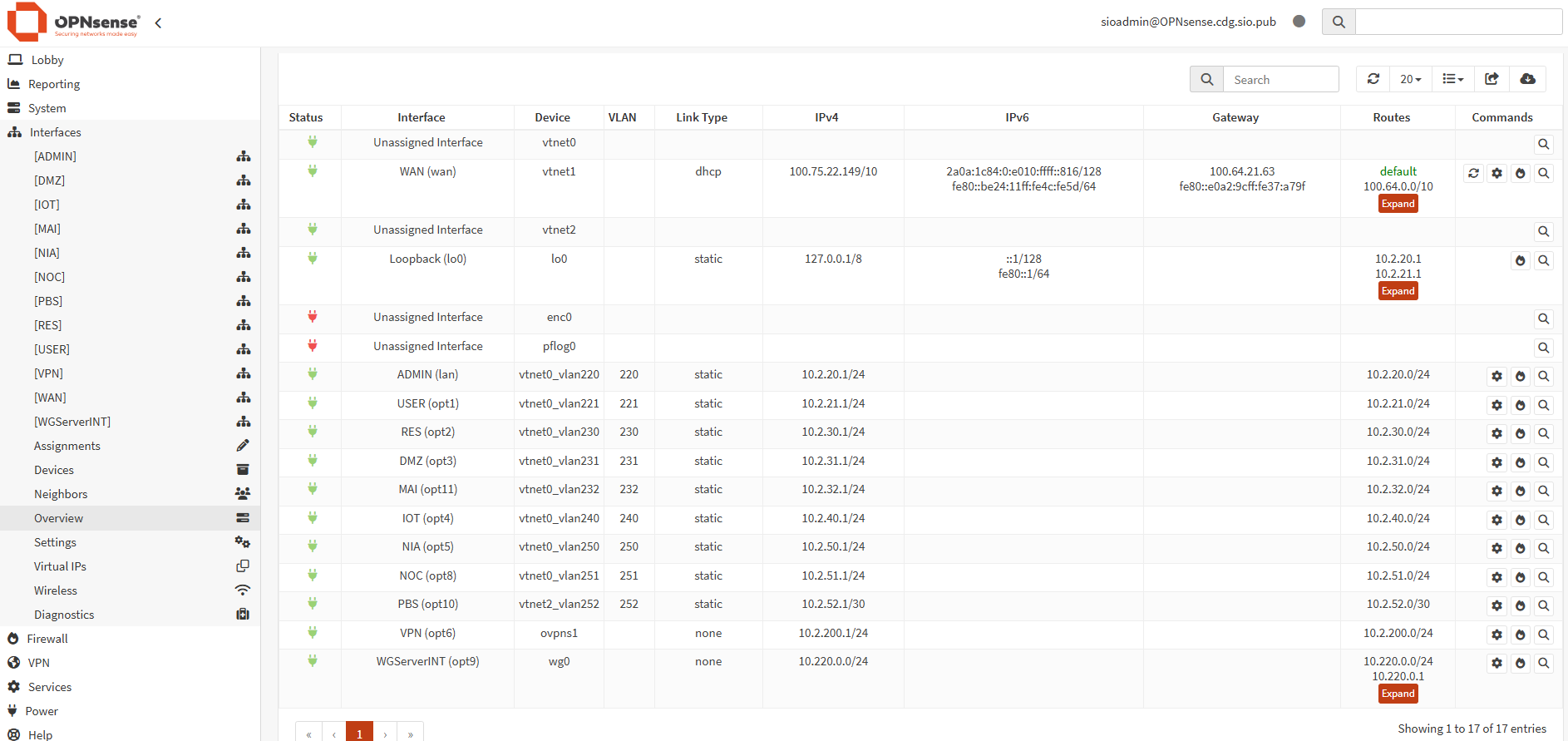Open the Services menu
Image resolution: width=1568 pixels, height=741 pixels.
click(x=130, y=687)
